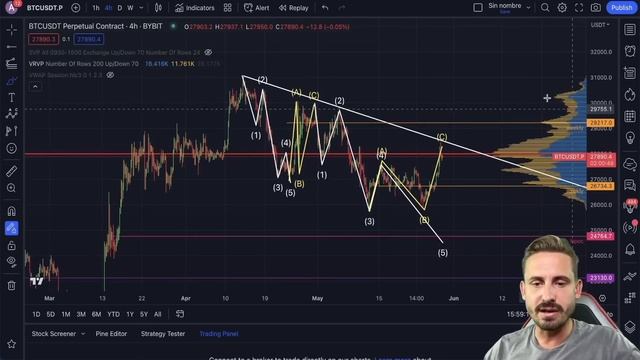The height and width of the screenshot is (360, 640).
Task: Open the watchlist panel icon
Action: [x=630, y=29]
